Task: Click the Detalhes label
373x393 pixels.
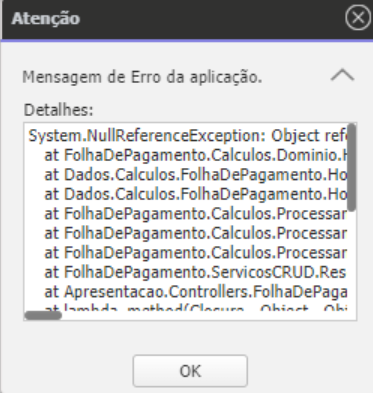Action: click(x=58, y=110)
